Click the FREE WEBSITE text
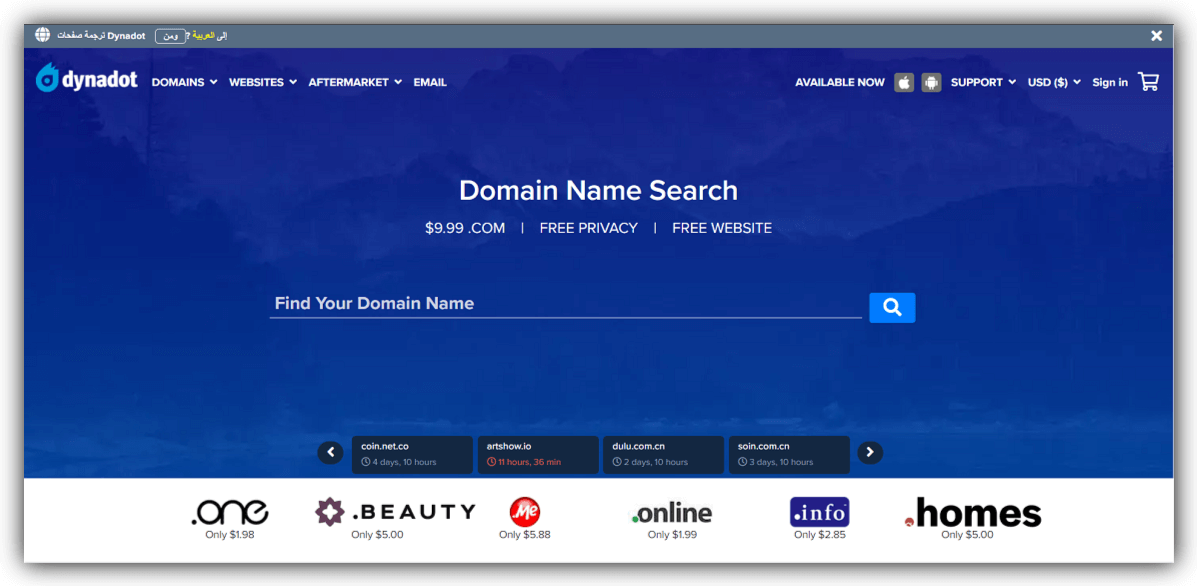 click(722, 228)
